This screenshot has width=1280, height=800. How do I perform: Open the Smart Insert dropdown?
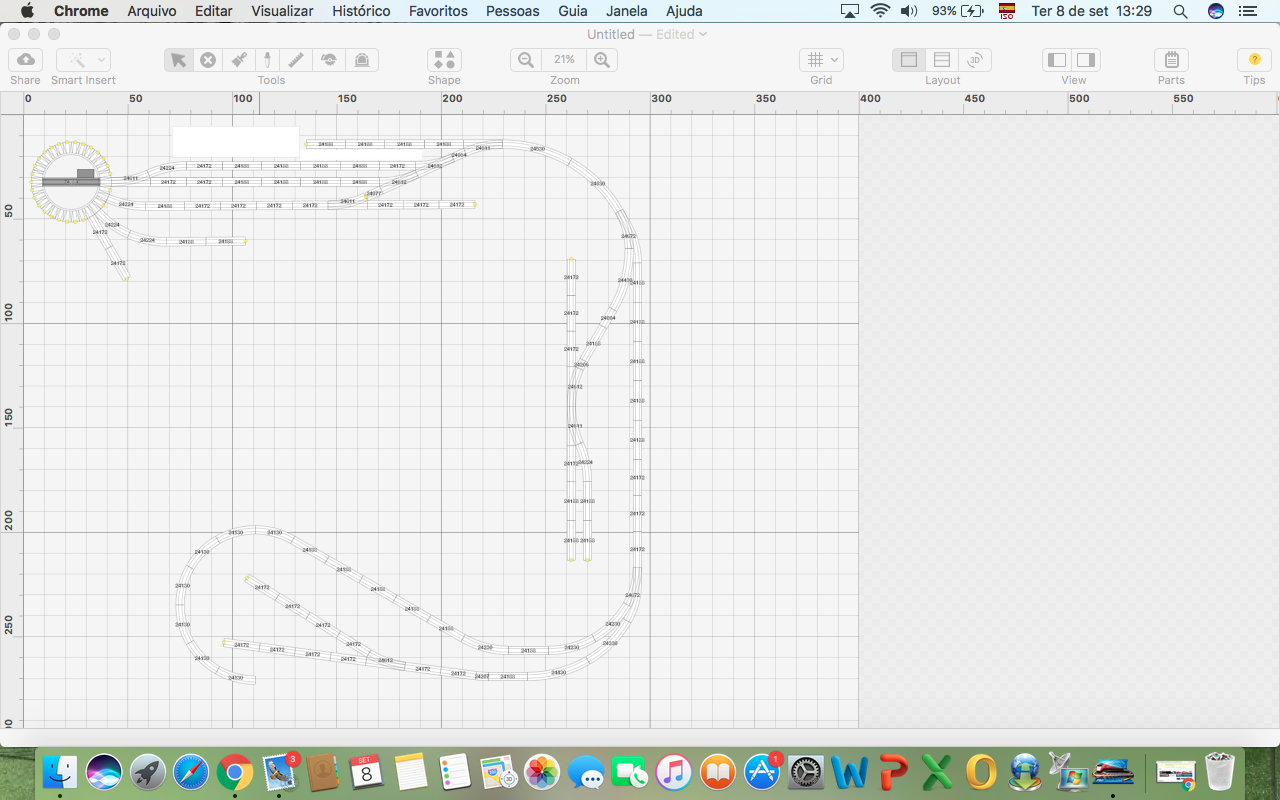pyautogui.click(x=83, y=60)
